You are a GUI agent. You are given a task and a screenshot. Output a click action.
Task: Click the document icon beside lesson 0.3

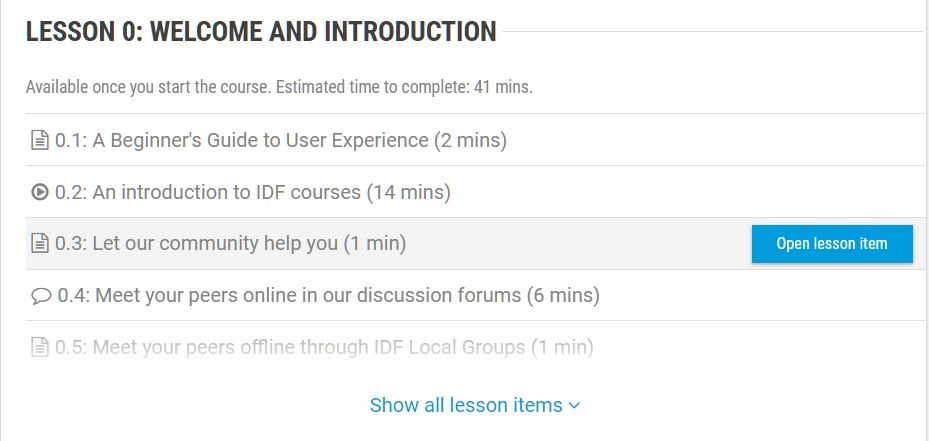click(40, 244)
